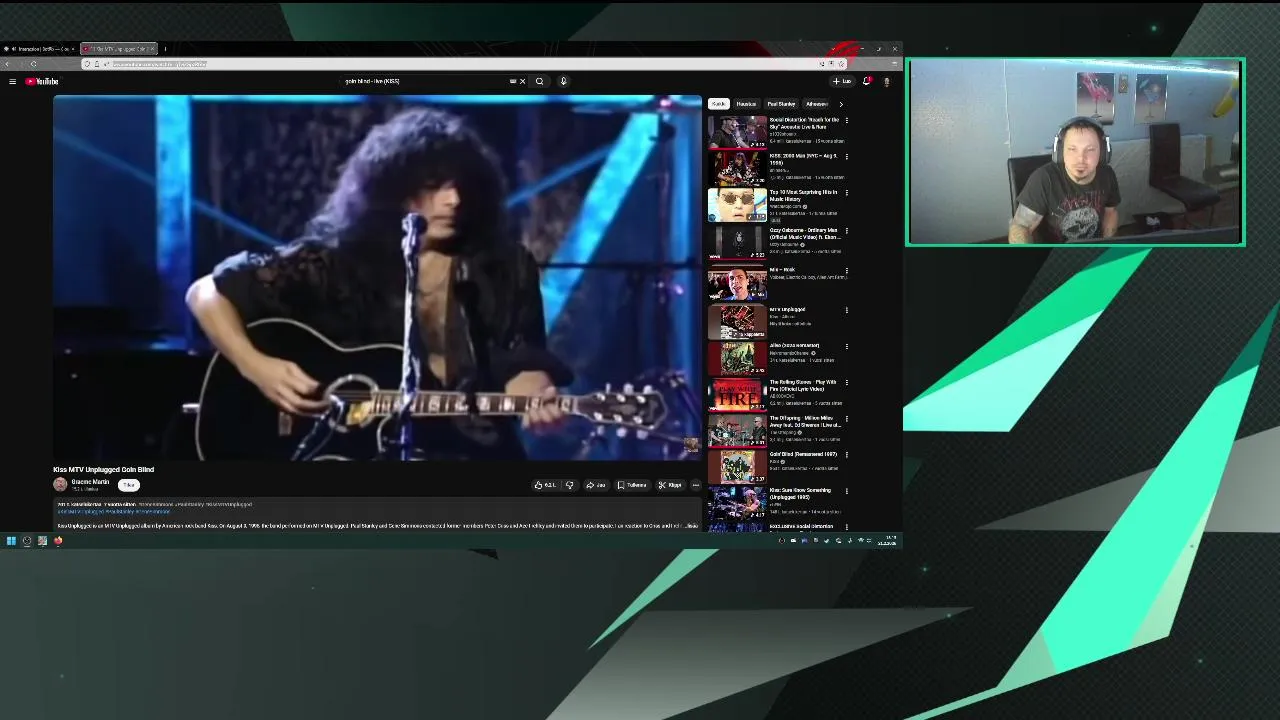Share the video with Jaa button
Viewport: 1280px width, 720px height.
click(596, 485)
